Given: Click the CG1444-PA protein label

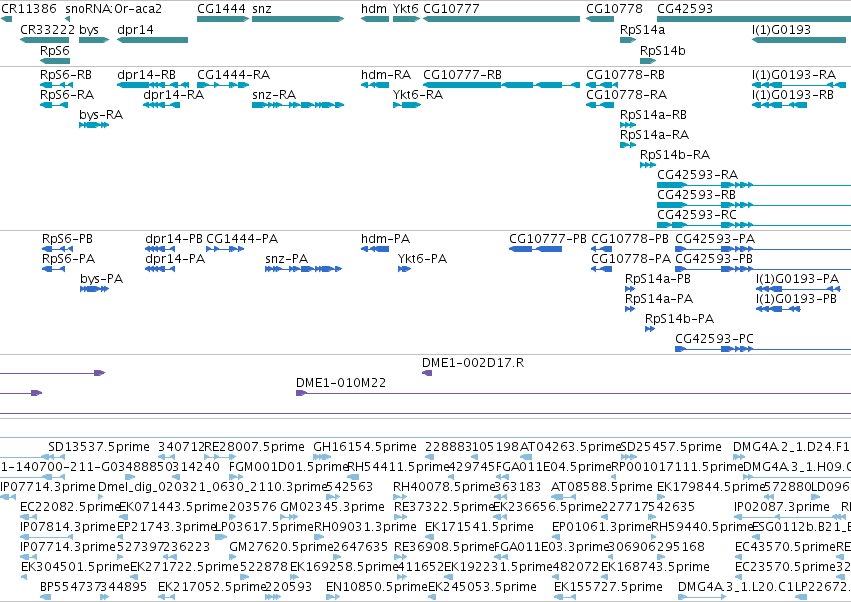Looking at the screenshot, I should 242,239.
